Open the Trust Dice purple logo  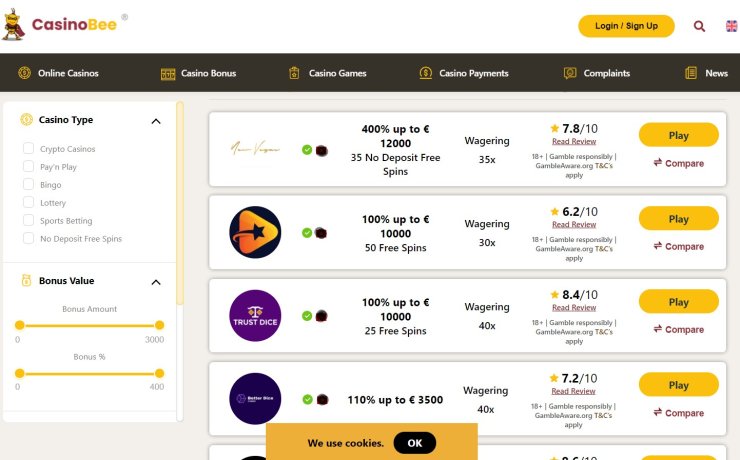click(x=255, y=316)
